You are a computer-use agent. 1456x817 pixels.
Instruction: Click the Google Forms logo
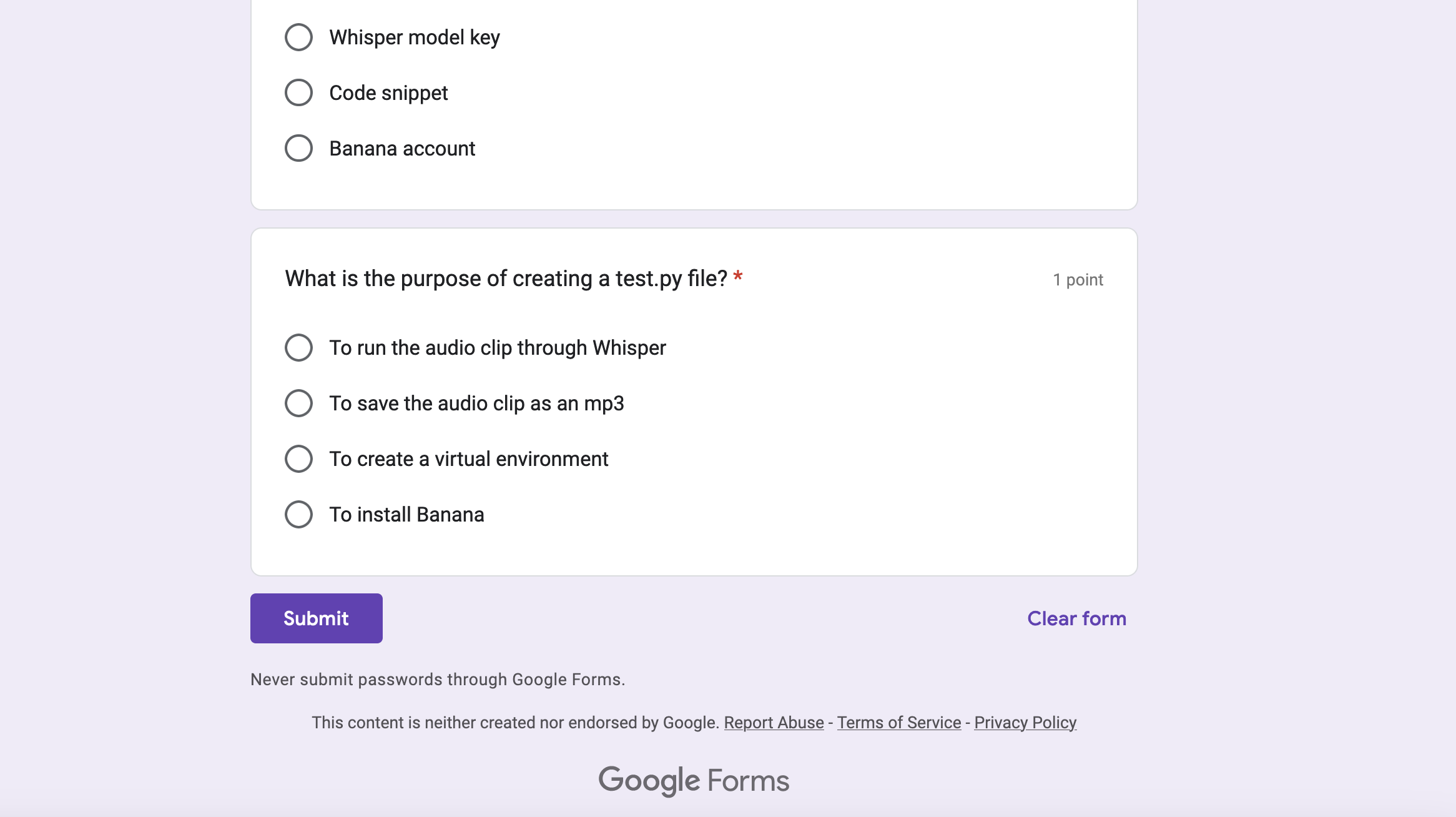coord(694,781)
